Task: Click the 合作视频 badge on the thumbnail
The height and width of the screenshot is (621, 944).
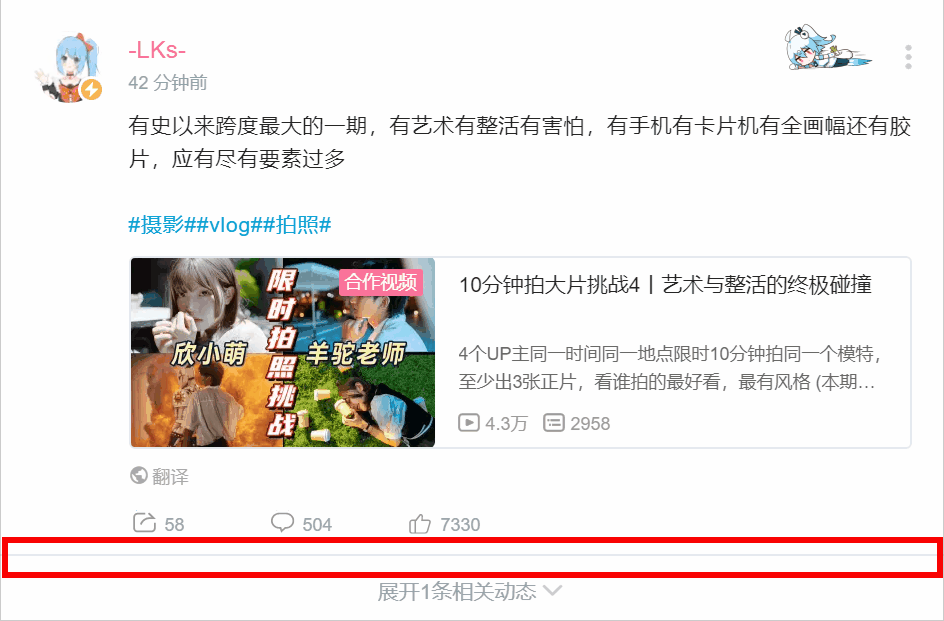Action: pyautogui.click(x=381, y=282)
